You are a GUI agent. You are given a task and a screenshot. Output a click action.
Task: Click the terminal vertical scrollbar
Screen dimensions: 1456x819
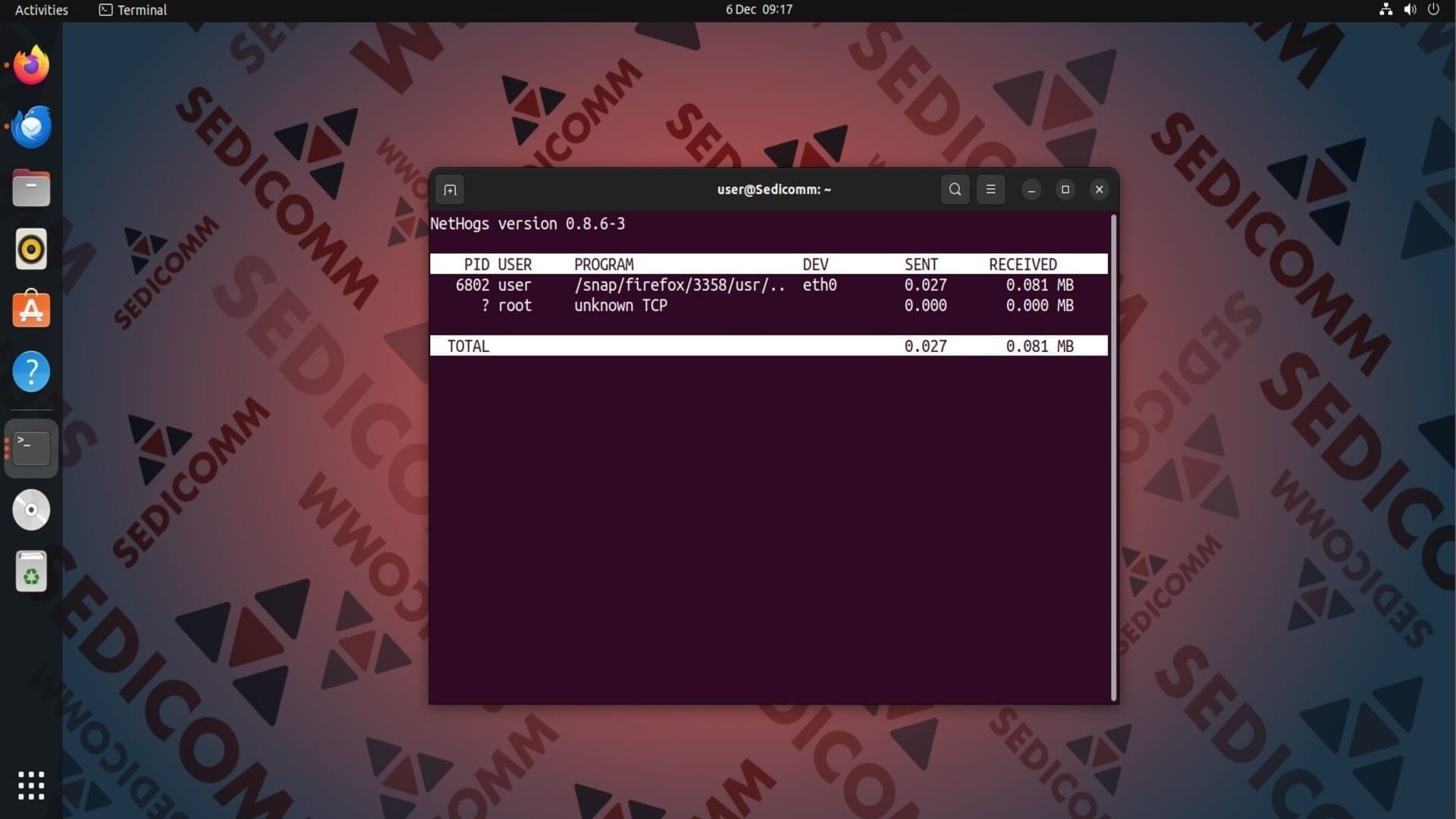1113,457
